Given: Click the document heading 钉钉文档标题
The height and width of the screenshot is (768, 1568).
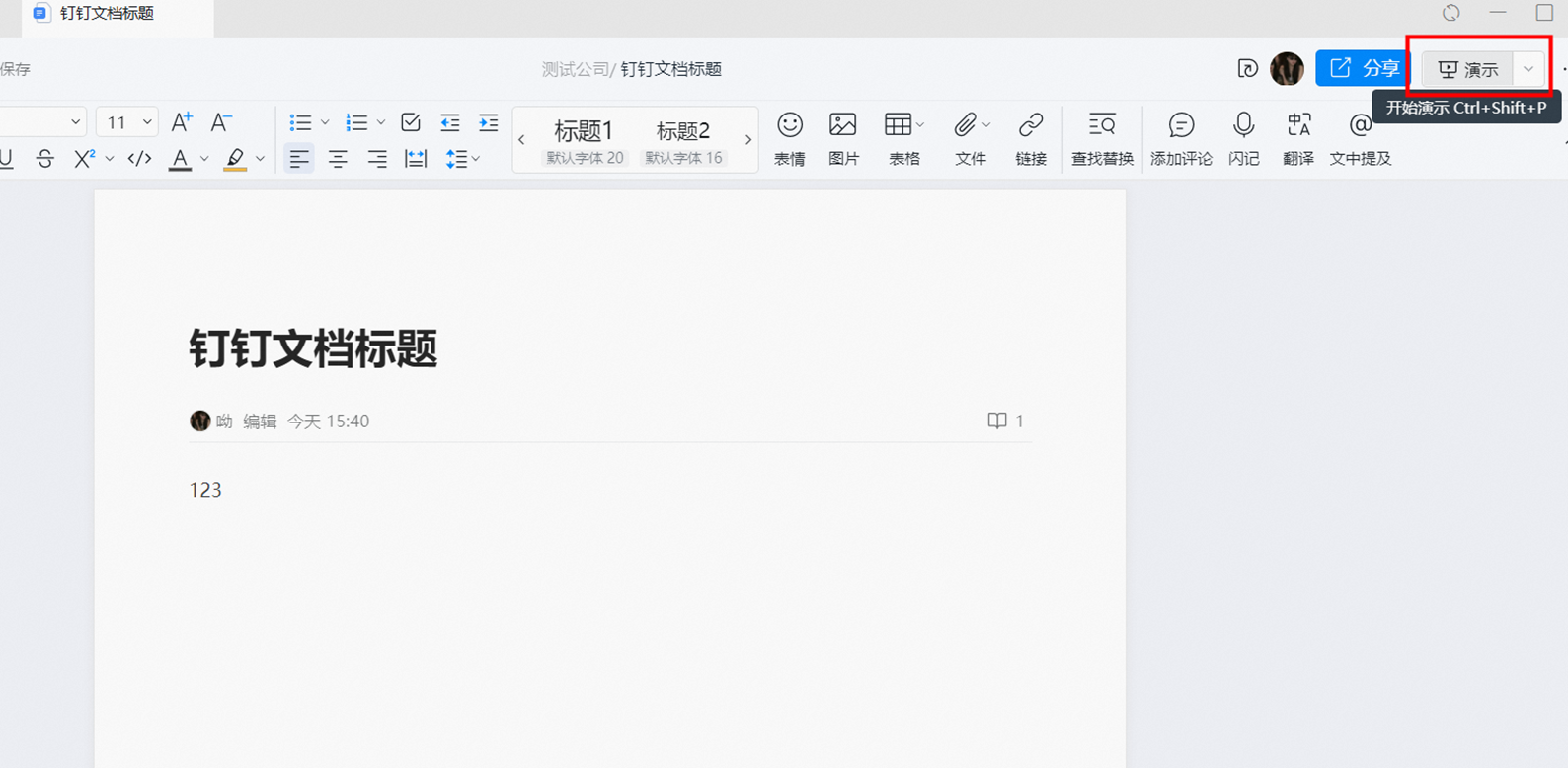Looking at the screenshot, I should (x=313, y=348).
